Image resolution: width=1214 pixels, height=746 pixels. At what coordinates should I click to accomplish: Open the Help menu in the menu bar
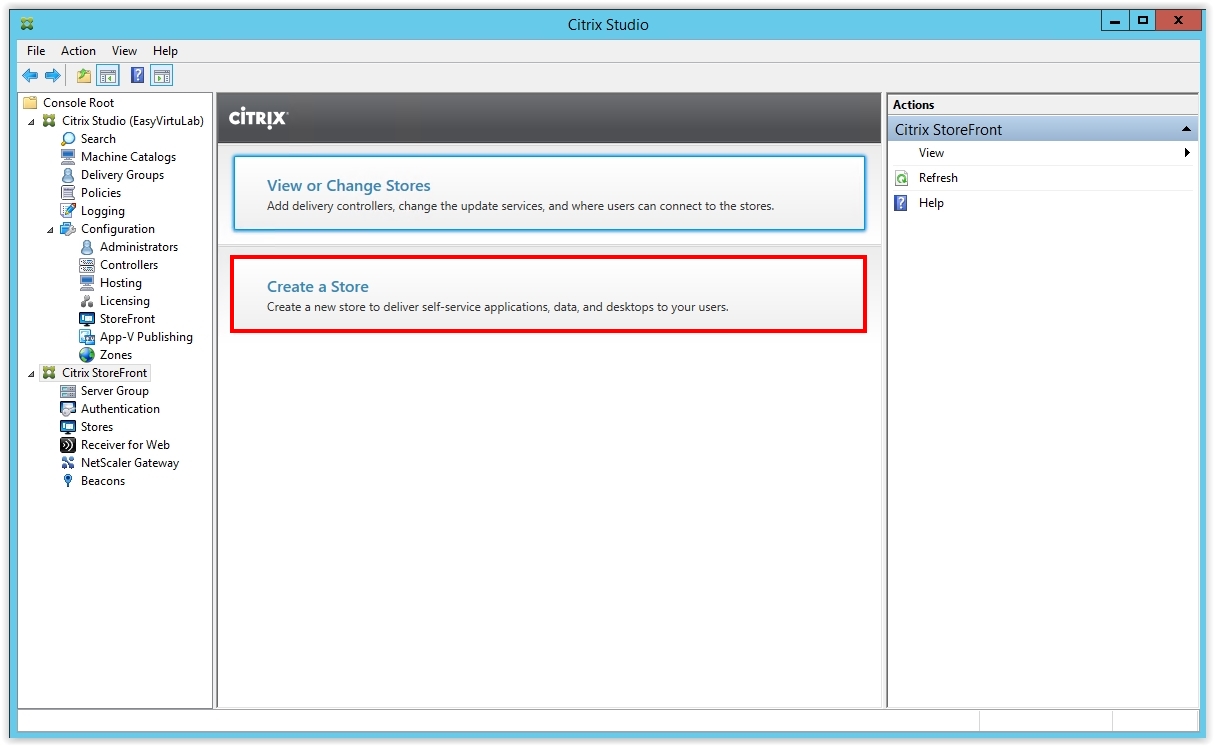(165, 51)
